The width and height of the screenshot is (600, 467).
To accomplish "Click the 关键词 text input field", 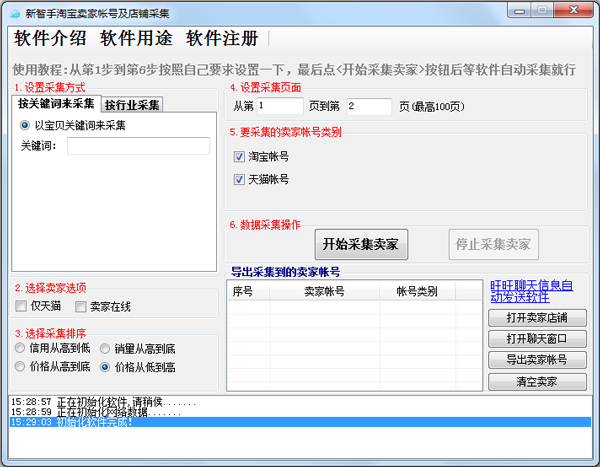I will point(138,146).
